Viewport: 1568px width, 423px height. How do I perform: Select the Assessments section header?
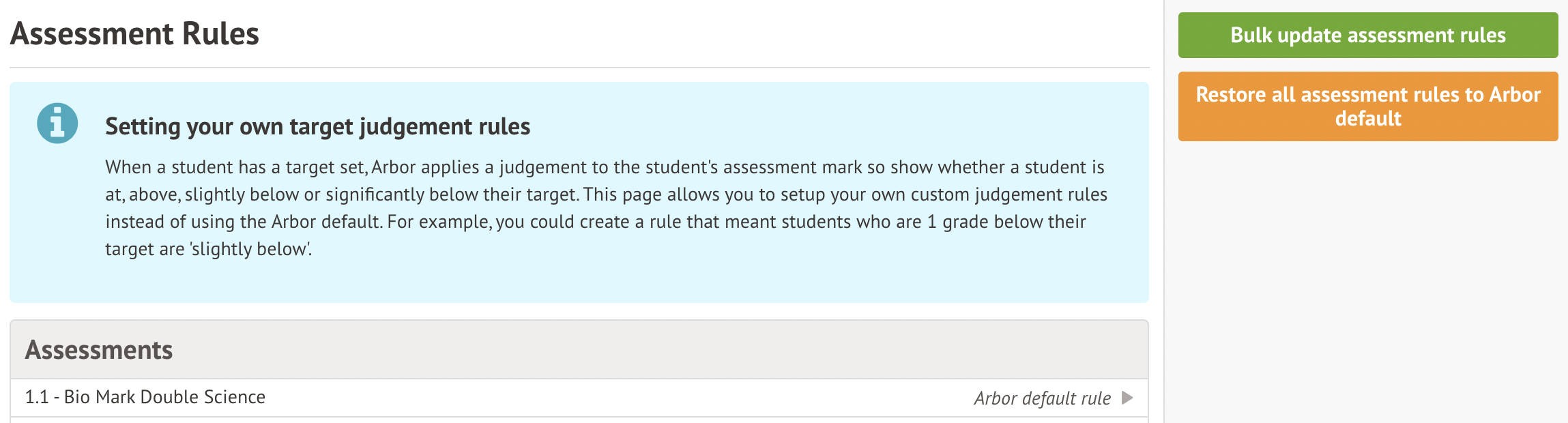[99, 350]
